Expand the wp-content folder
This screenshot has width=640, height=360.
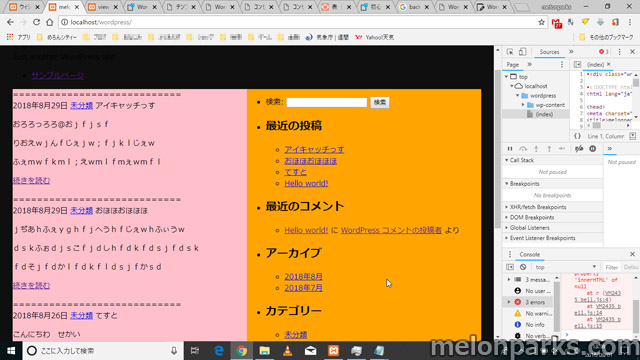tap(523, 105)
